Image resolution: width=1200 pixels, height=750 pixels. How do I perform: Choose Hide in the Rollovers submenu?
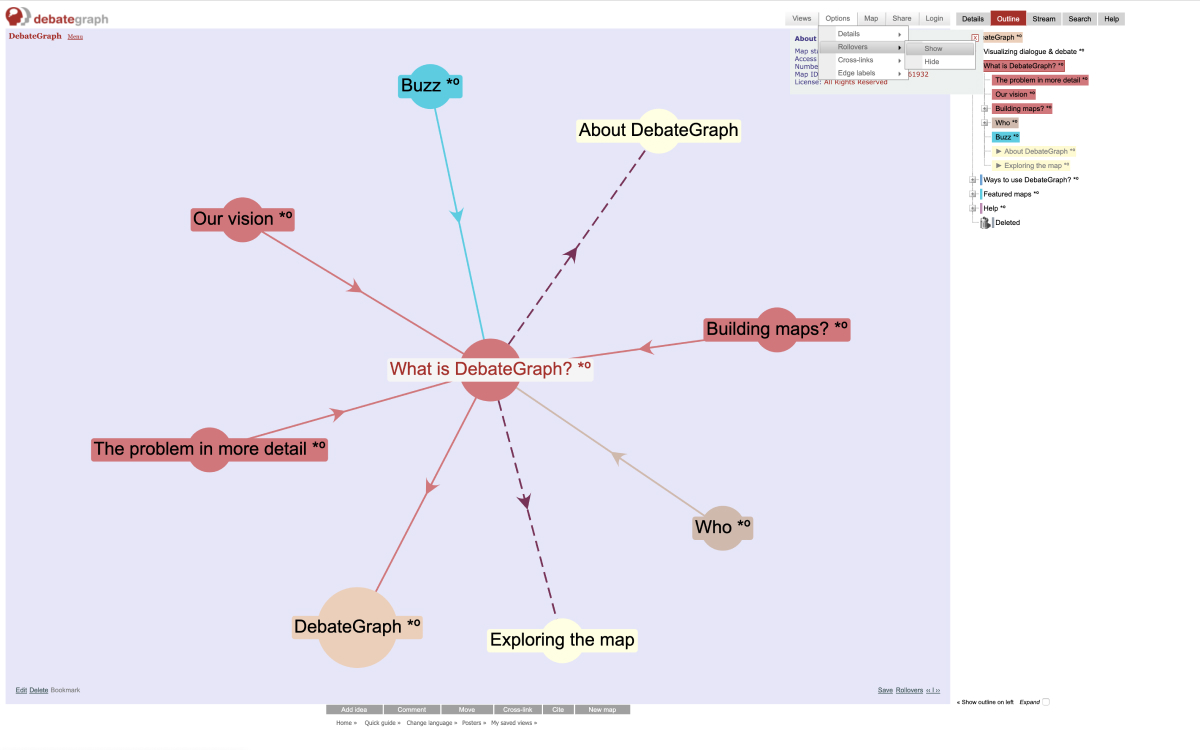(x=932, y=62)
